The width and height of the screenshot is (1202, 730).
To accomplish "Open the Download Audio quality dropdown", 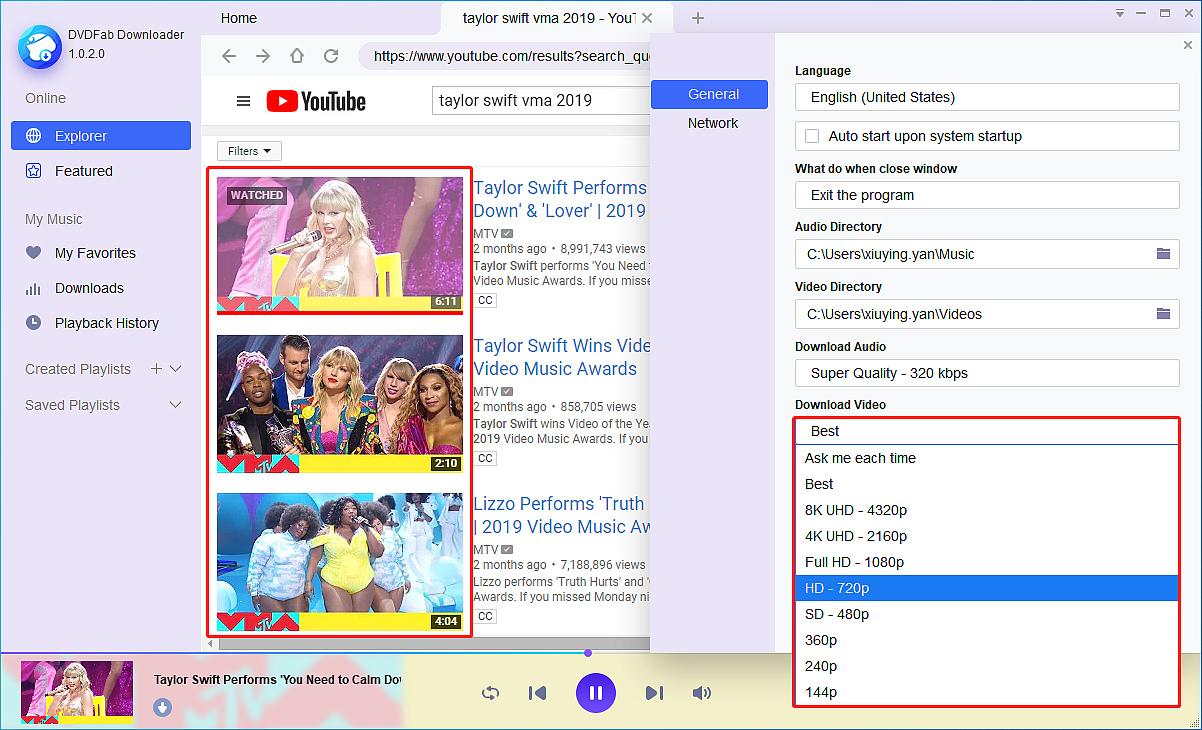I will tap(987, 373).
